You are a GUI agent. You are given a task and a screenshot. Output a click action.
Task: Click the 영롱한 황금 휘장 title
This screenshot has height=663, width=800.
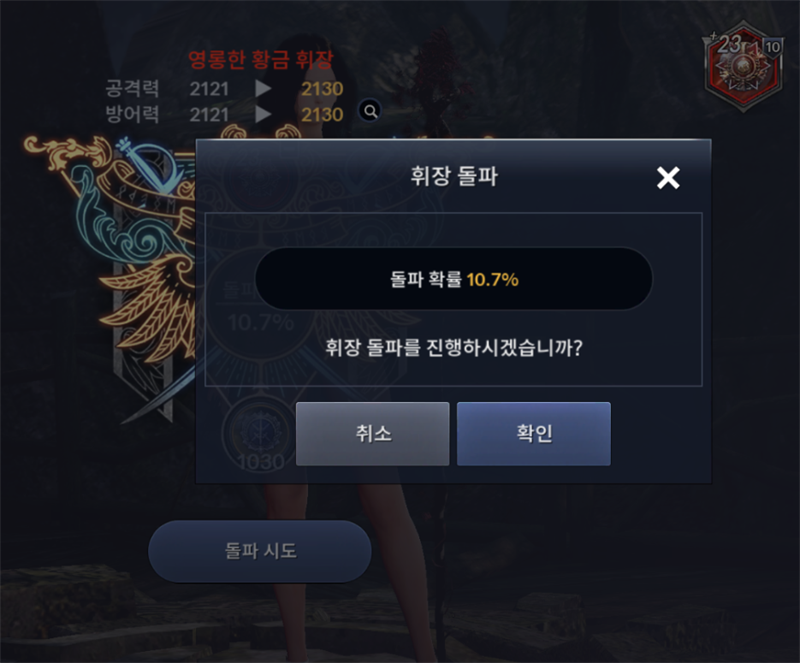[261, 60]
